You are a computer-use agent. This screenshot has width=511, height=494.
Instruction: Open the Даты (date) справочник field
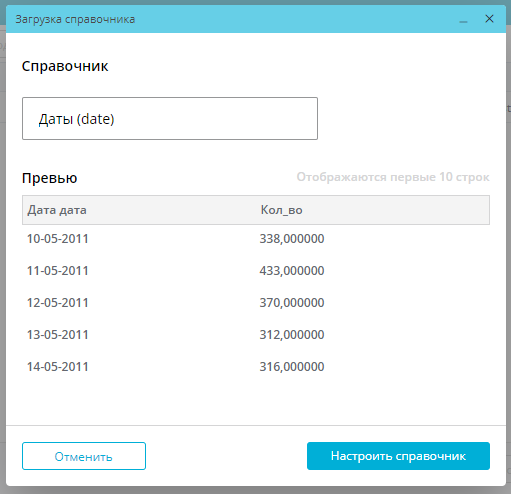(170, 118)
